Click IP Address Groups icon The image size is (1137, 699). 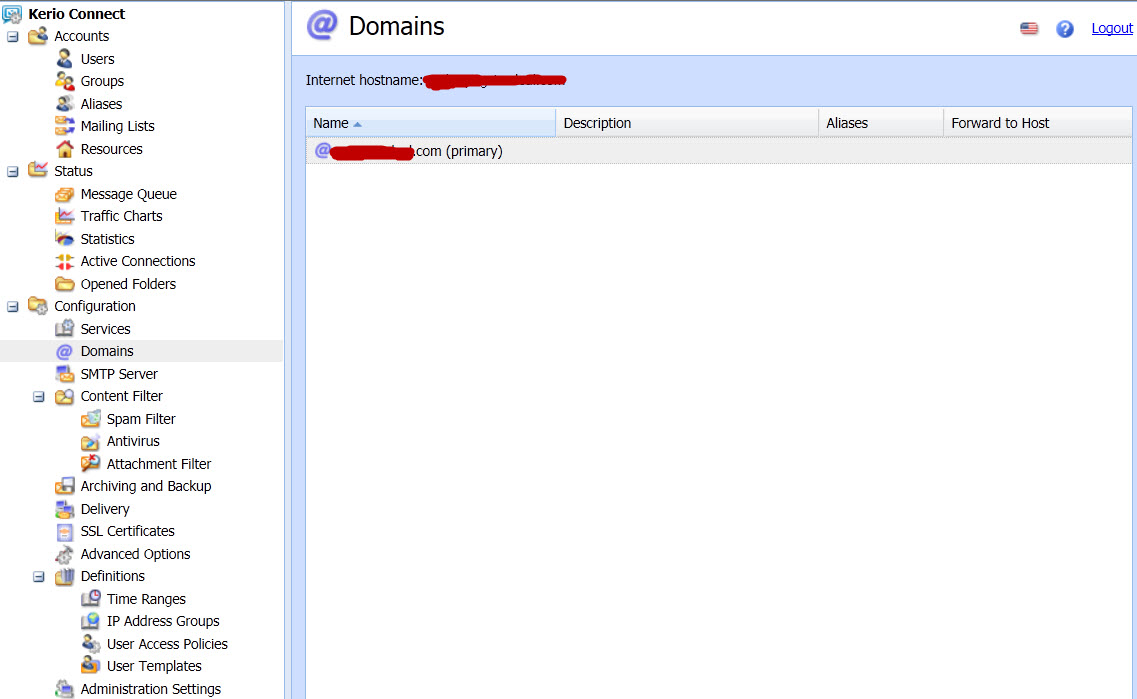click(x=91, y=621)
